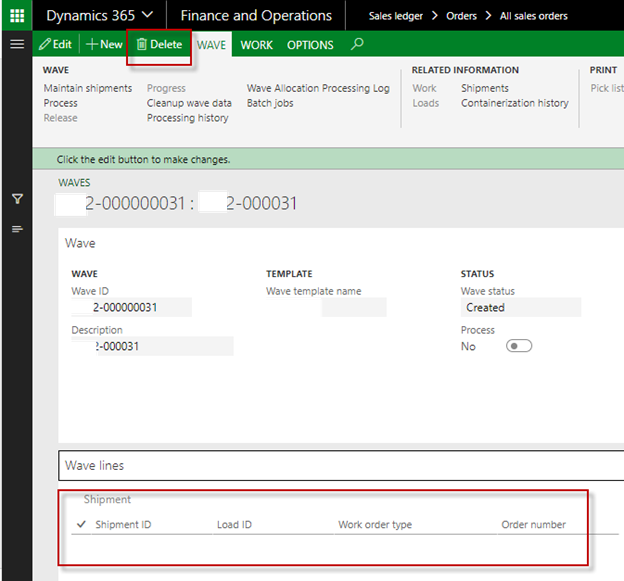Click Maintain shipments
The width and height of the screenshot is (624, 581).
(88, 88)
